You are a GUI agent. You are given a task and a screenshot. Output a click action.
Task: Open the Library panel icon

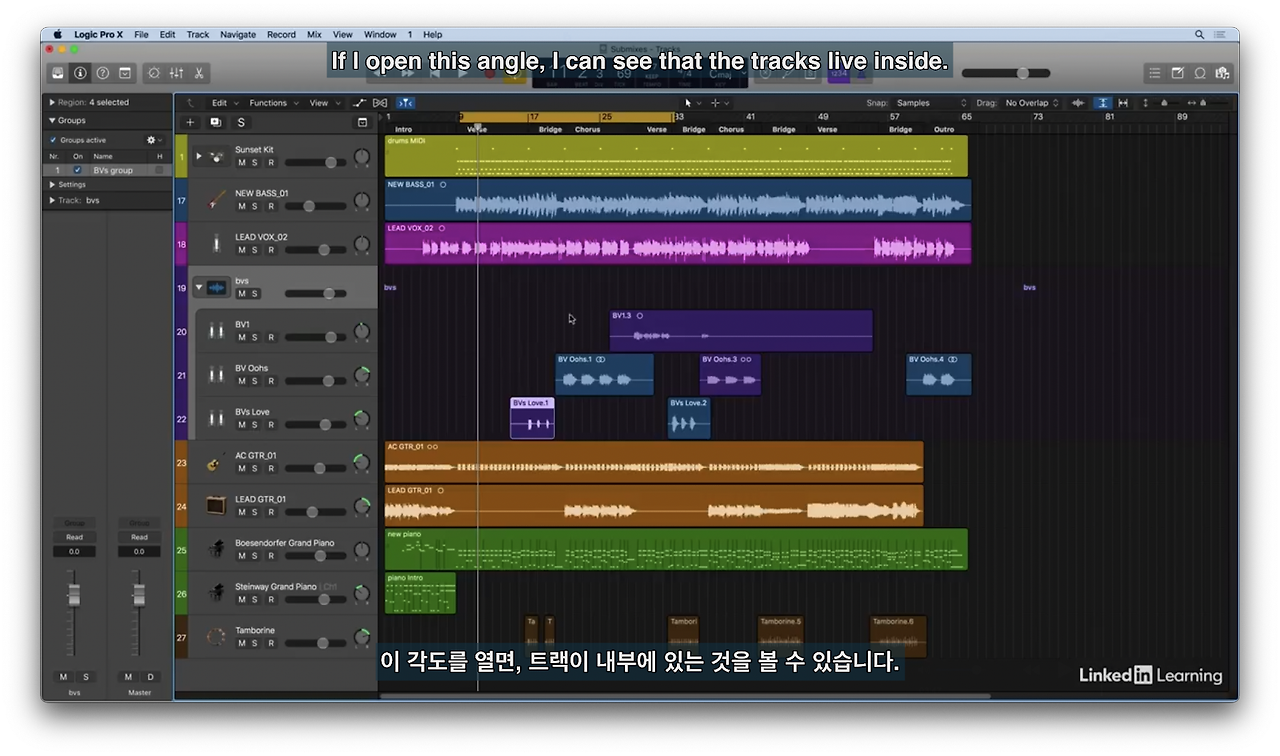point(58,73)
